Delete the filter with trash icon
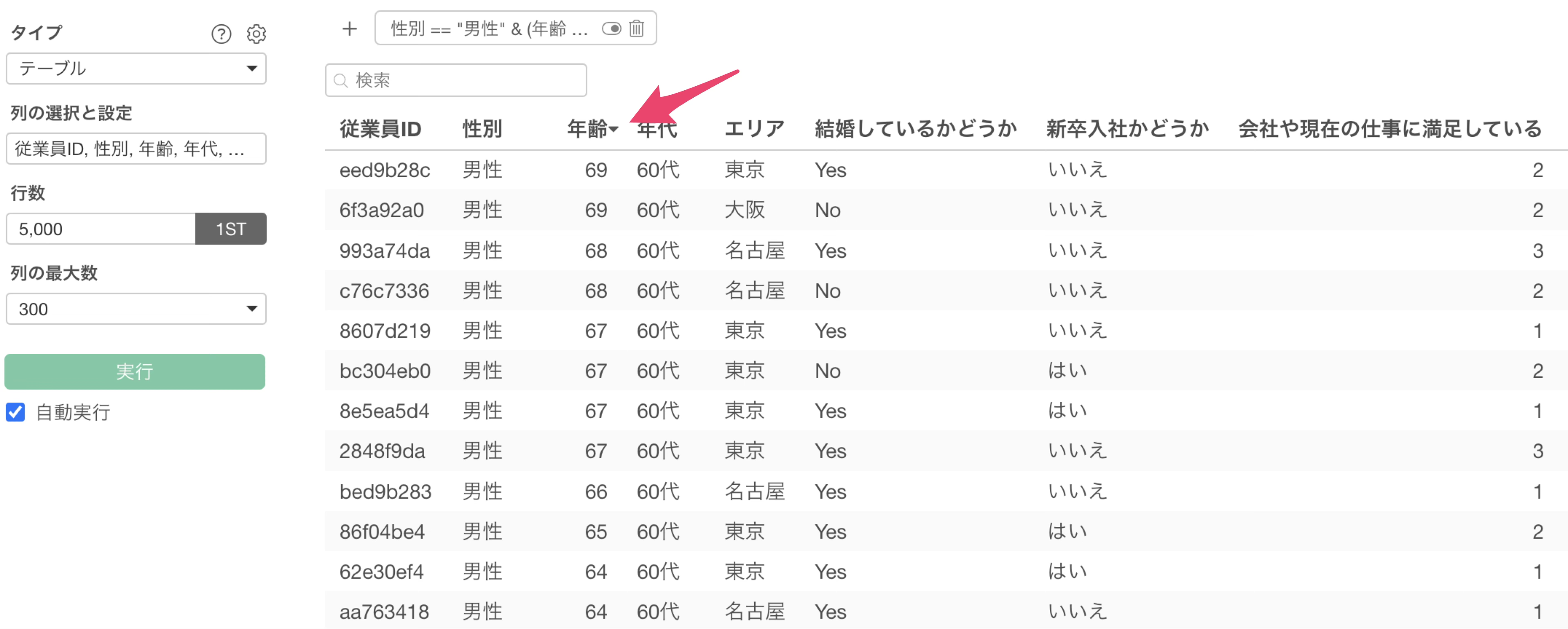 point(636,29)
